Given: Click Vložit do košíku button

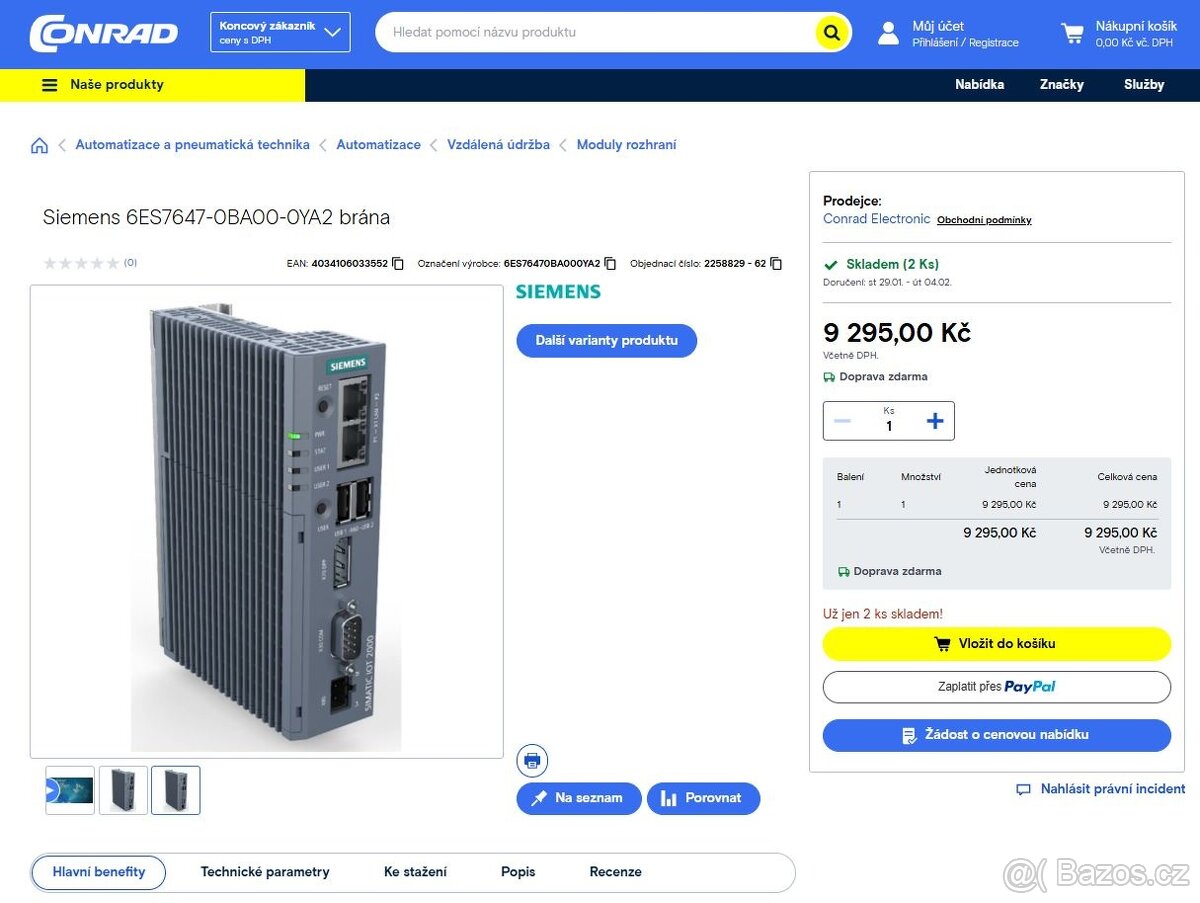Looking at the screenshot, I should (996, 644).
